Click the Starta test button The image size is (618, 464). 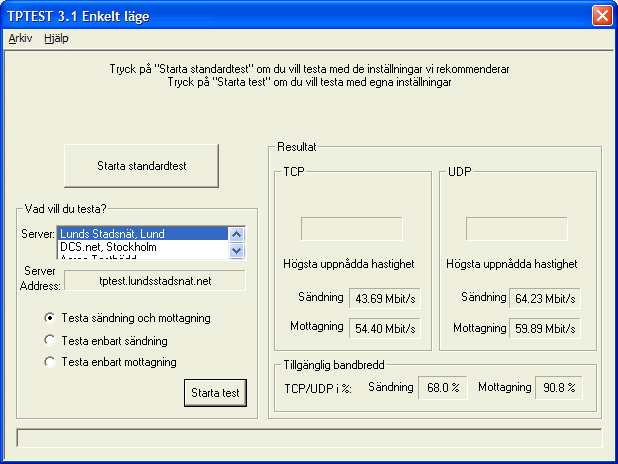(215, 393)
